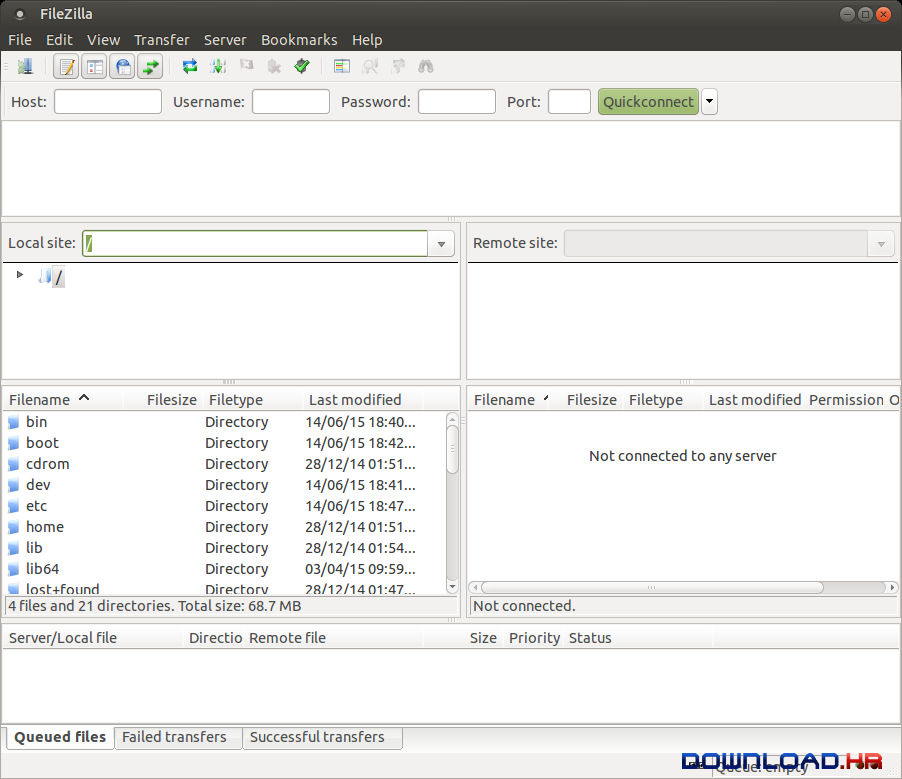Open the Help menu
Screen dimensions: 902x779
pos(367,40)
